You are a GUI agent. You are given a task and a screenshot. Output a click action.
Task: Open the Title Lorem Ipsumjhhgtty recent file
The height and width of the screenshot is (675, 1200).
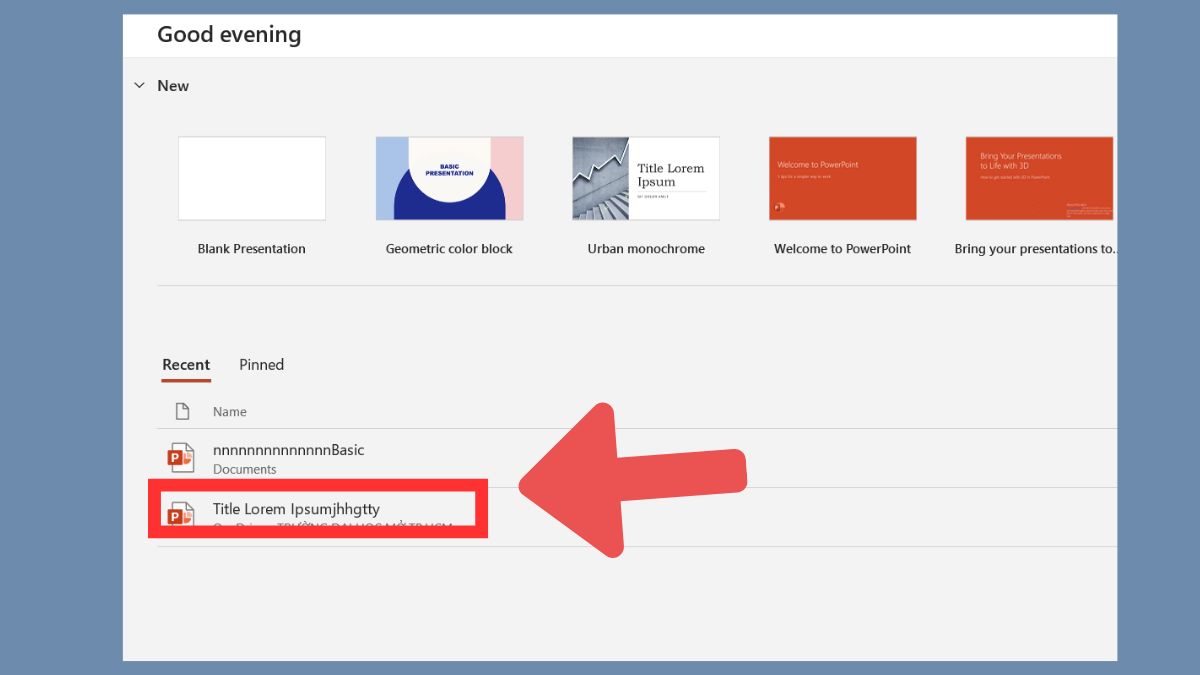coord(296,509)
